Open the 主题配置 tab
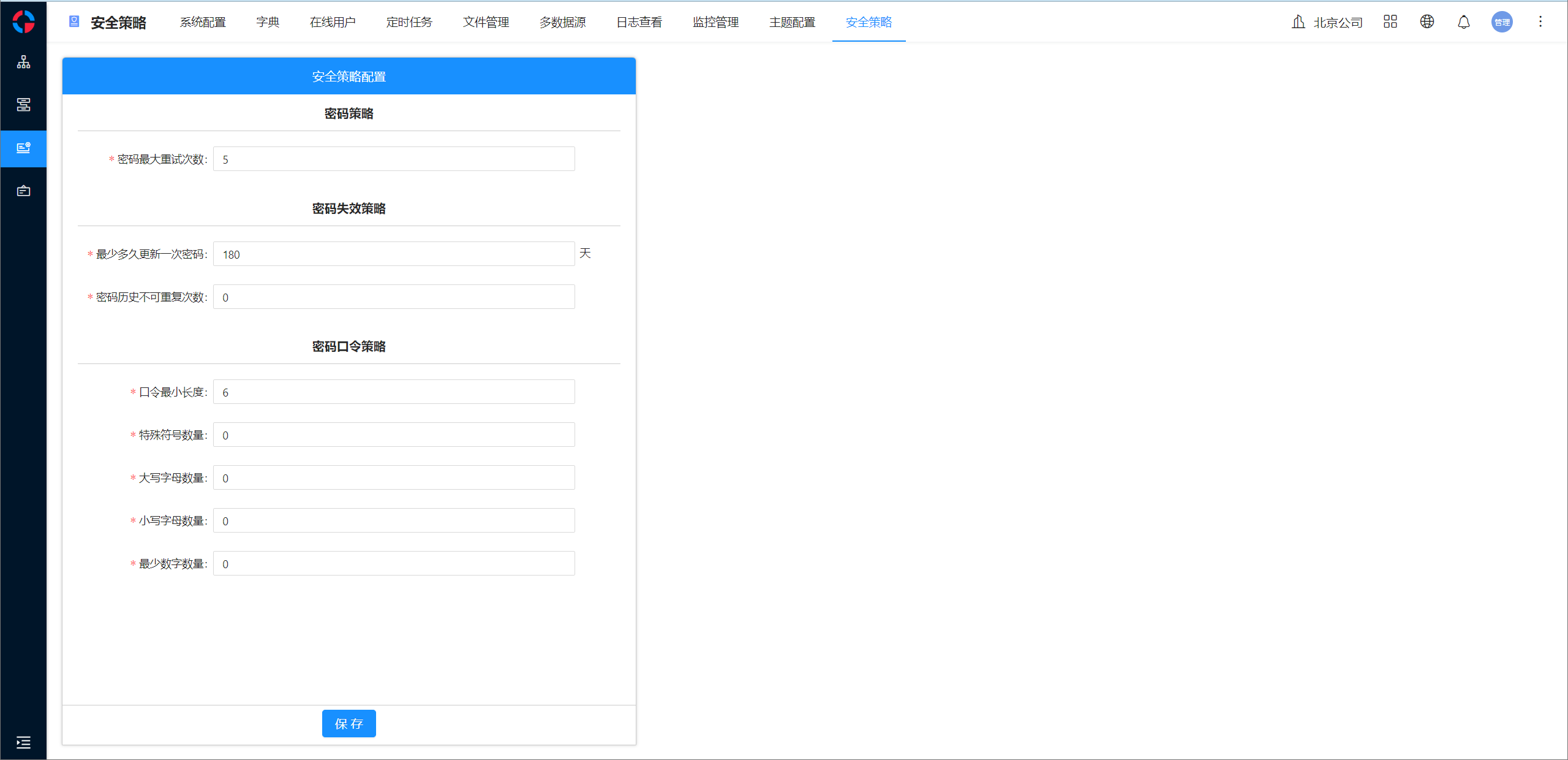Screen dimensions: 1568x760 [x=792, y=22]
